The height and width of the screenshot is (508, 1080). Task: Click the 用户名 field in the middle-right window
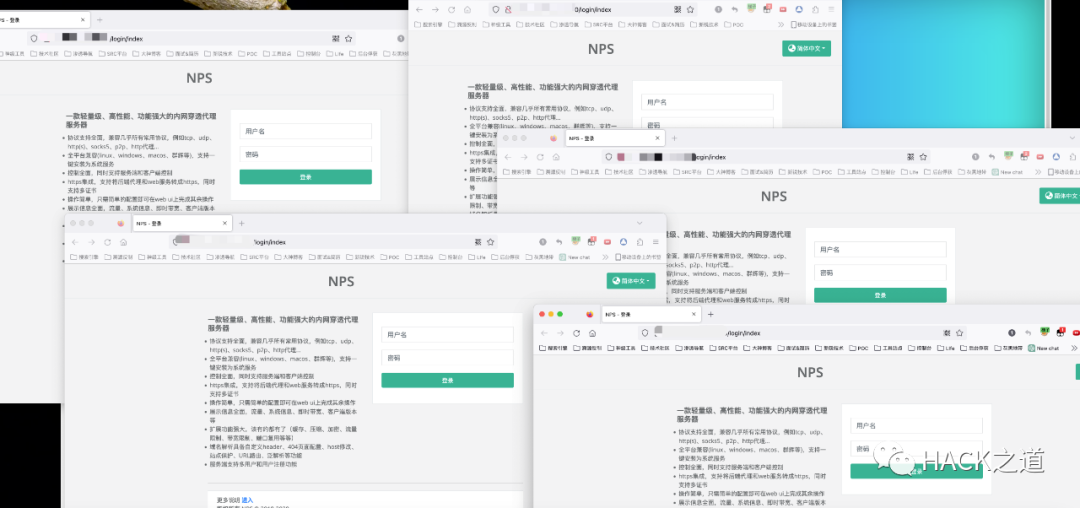point(880,249)
